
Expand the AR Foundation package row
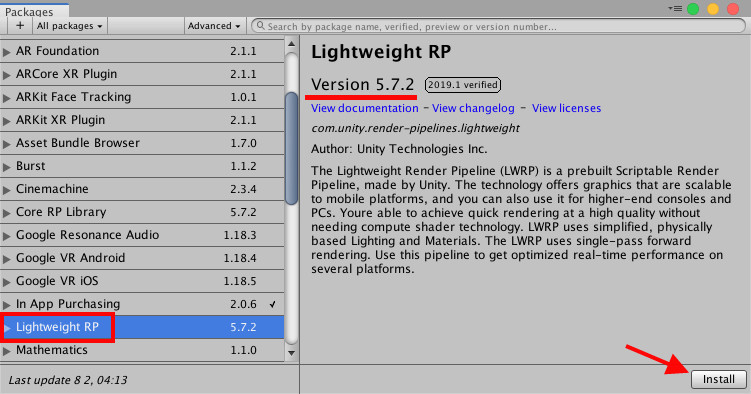[6, 52]
